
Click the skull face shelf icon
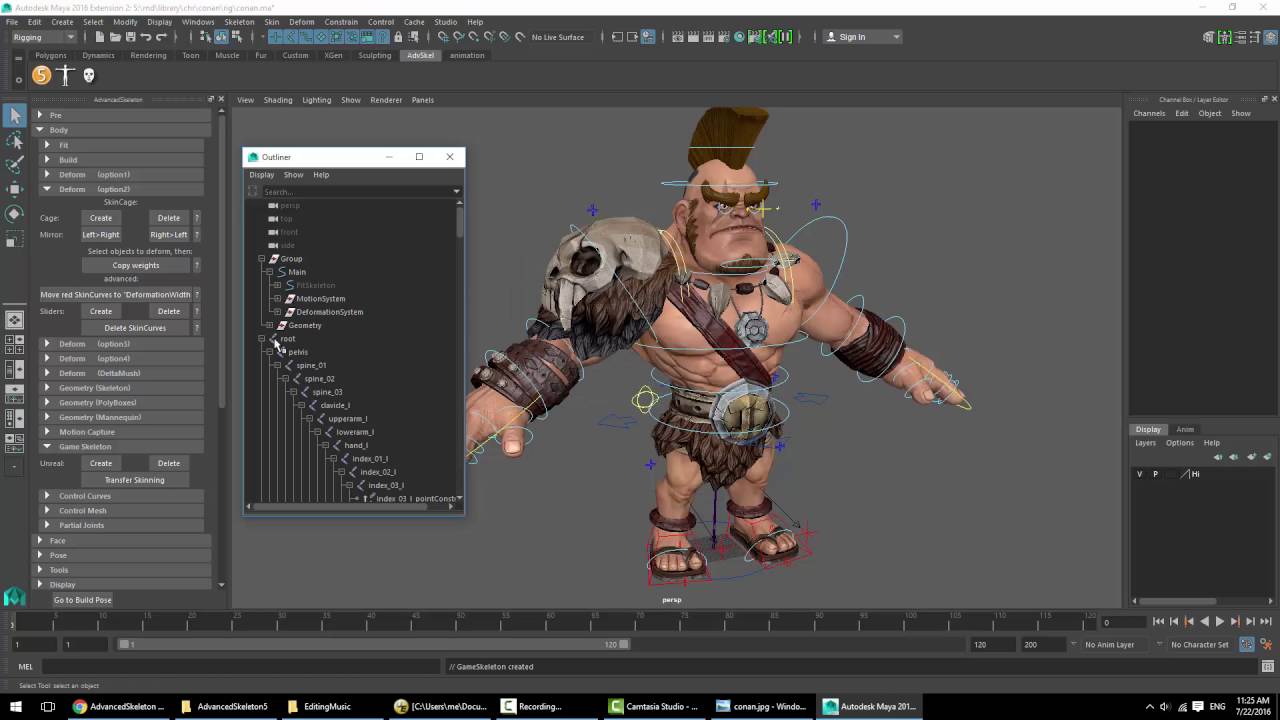tap(88, 75)
